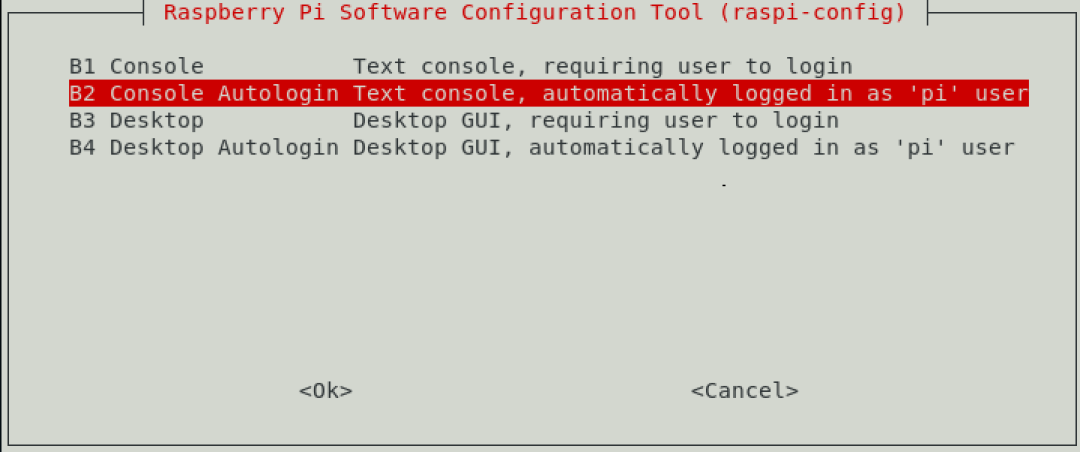Click the B4 tag label
The height and width of the screenshot is (452, 1080).
(x=83, y=148)
